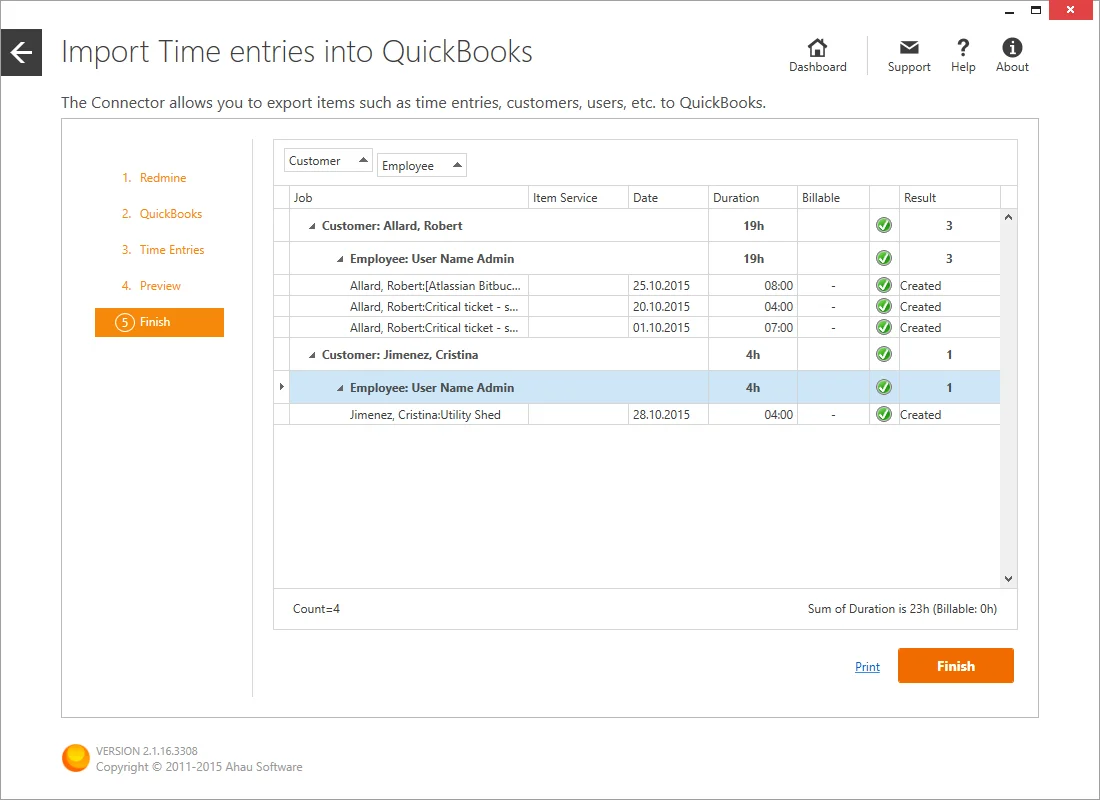The image size is (1100, 800).
Task: Open About info icon
Action: point(1012,47)
